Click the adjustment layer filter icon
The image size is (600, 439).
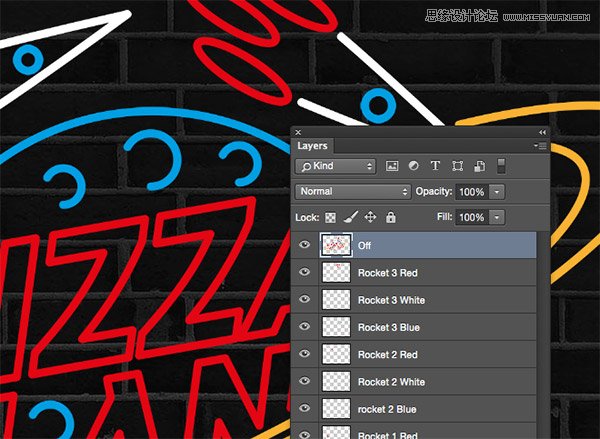(x=414, y=166)
